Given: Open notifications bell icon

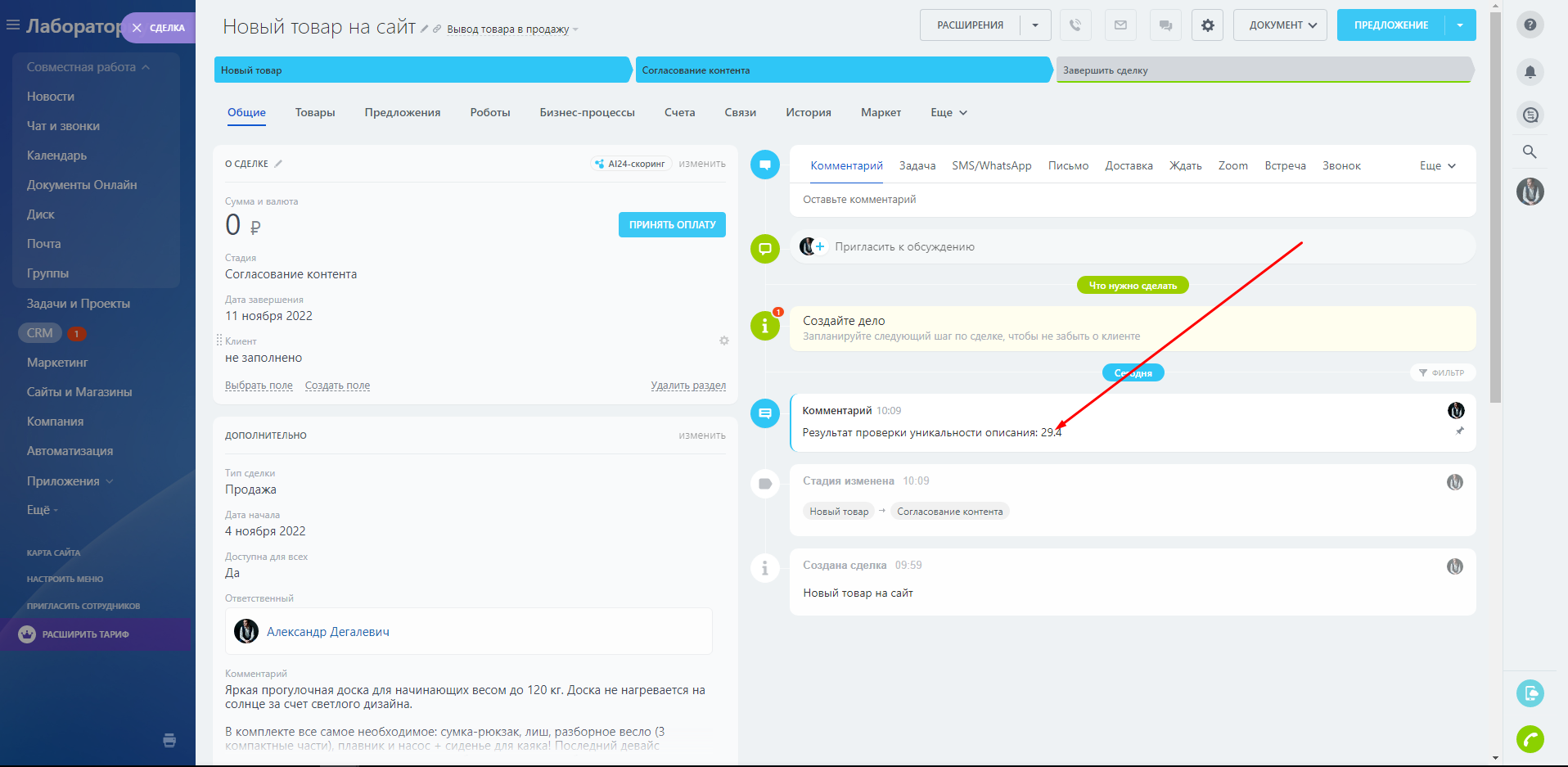Looking at the screenshot, I should click(1530, 72).
